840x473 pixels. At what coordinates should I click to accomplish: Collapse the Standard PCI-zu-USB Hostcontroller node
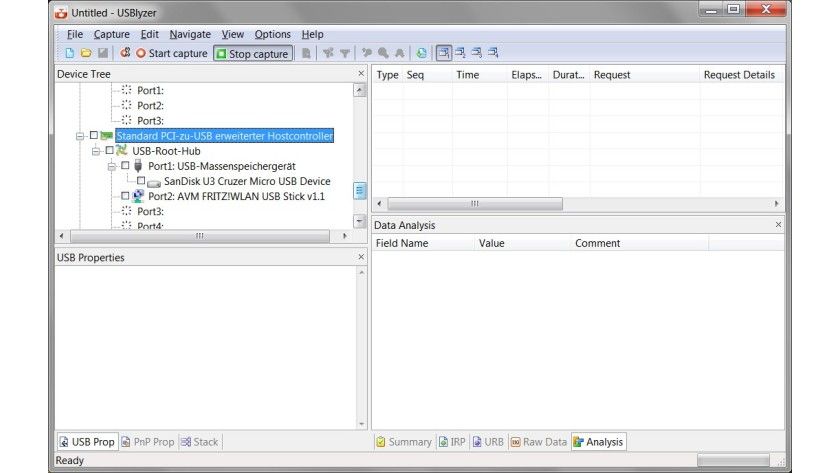(x=80, y=137)
